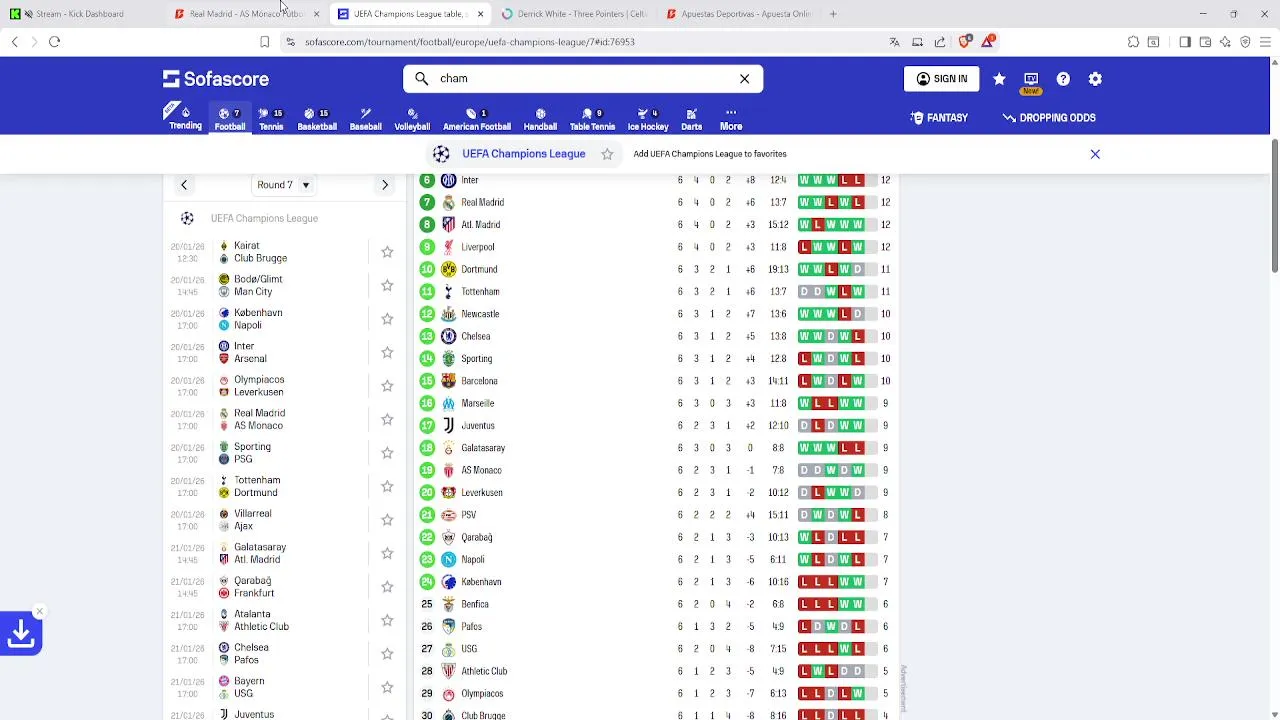Go to the previous round arrow
Viewport: 1280px width, 720px height.
(x=184, y=185)
